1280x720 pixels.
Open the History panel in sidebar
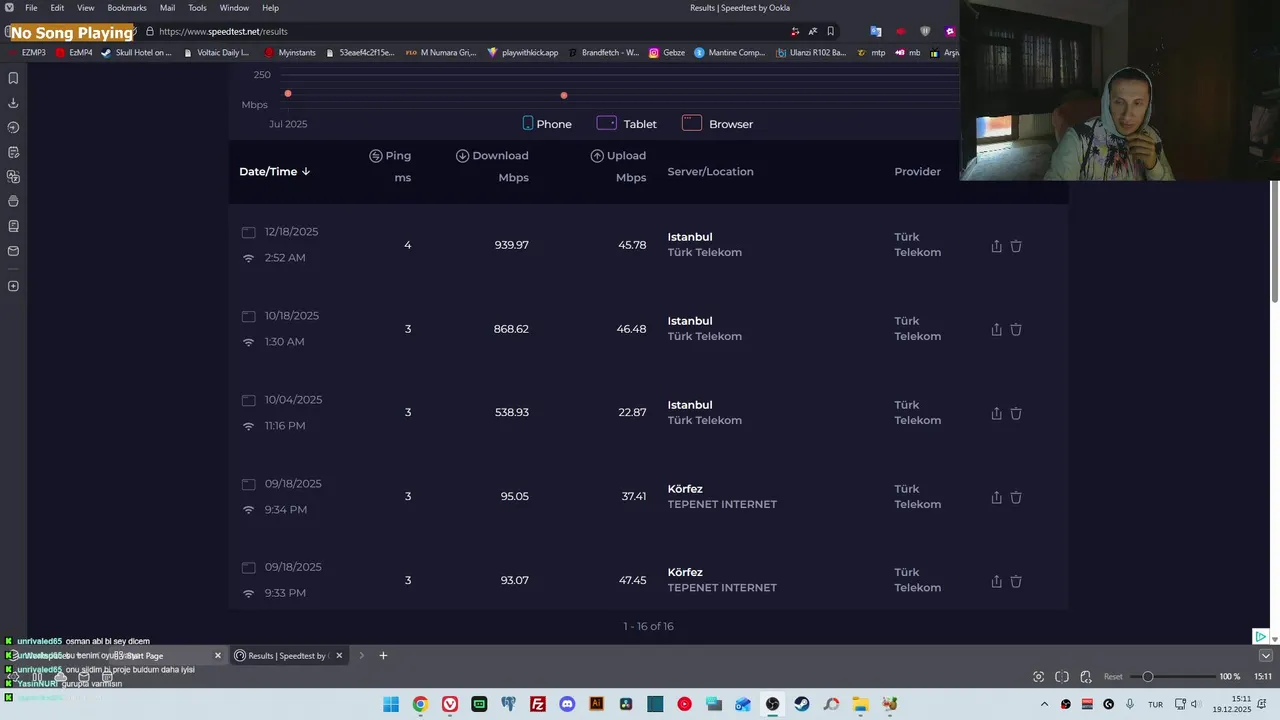click(13, 128)
